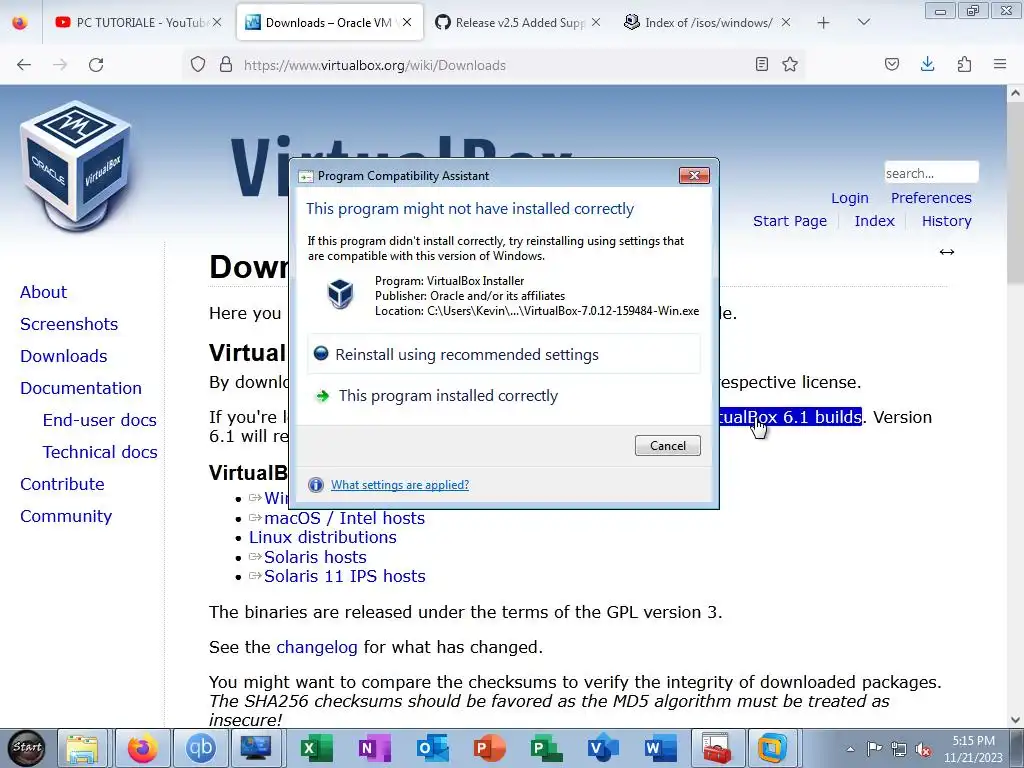This screenshot has width=1024, height=768.
Task: Open the Pocket save icon
Action: pos(892,64)
